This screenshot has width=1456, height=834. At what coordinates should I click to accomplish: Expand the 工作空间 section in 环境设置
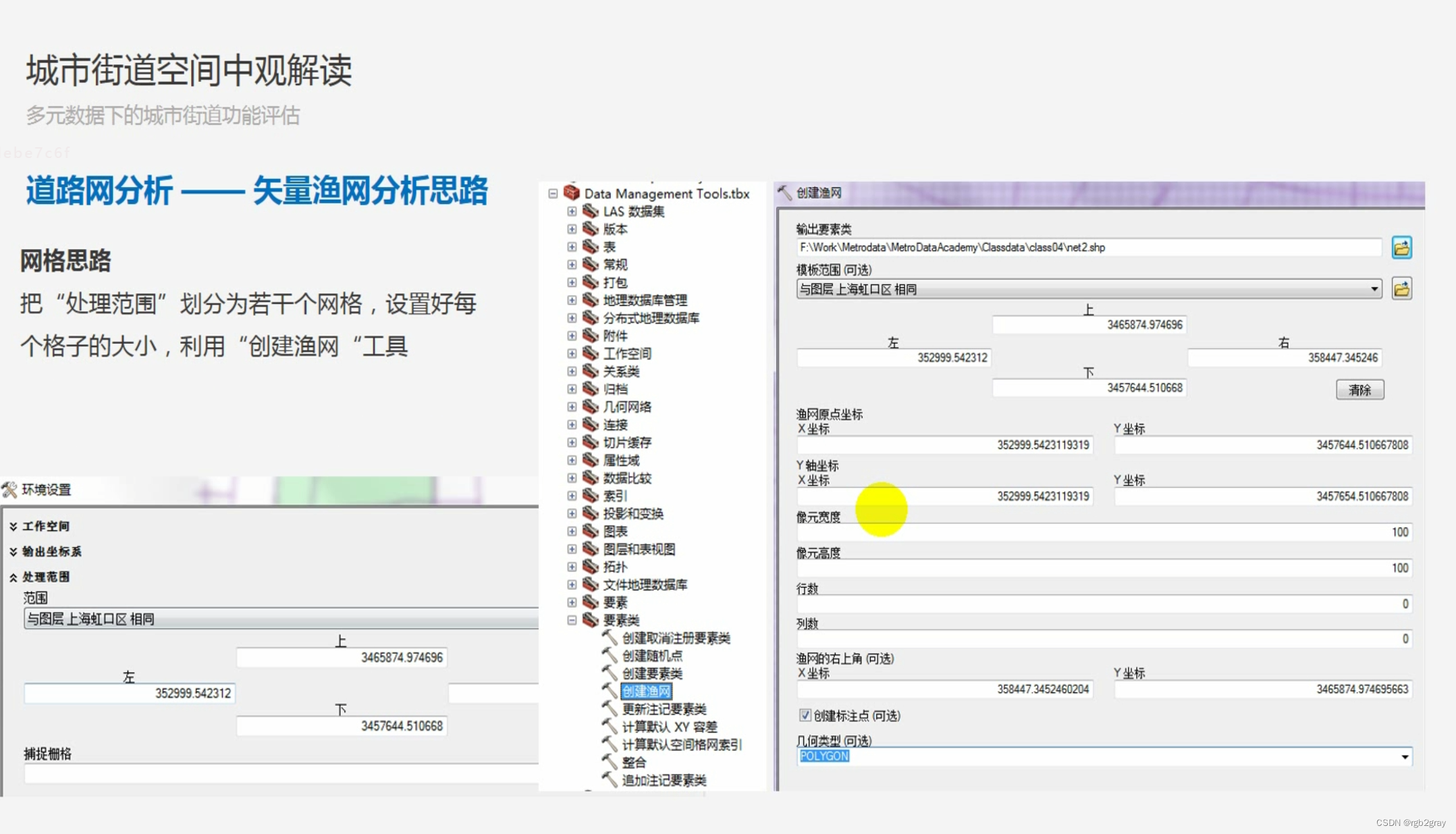(13, 526)
